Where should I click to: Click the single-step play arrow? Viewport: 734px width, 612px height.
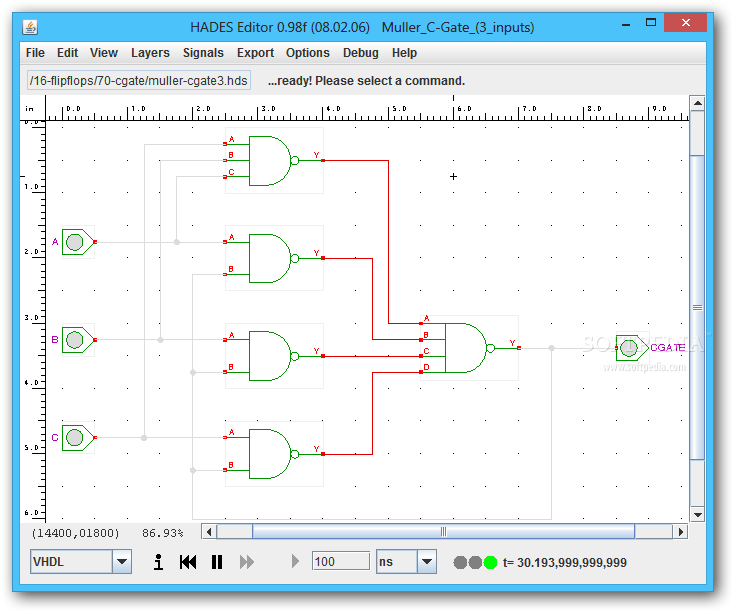coord(295,561)
